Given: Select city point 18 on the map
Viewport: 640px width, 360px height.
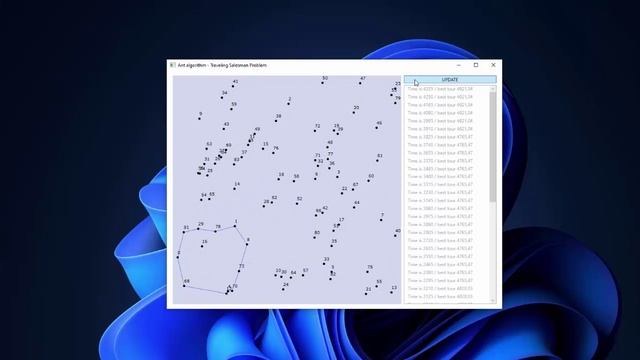Looking at the screenshot, I should (279, 179).
